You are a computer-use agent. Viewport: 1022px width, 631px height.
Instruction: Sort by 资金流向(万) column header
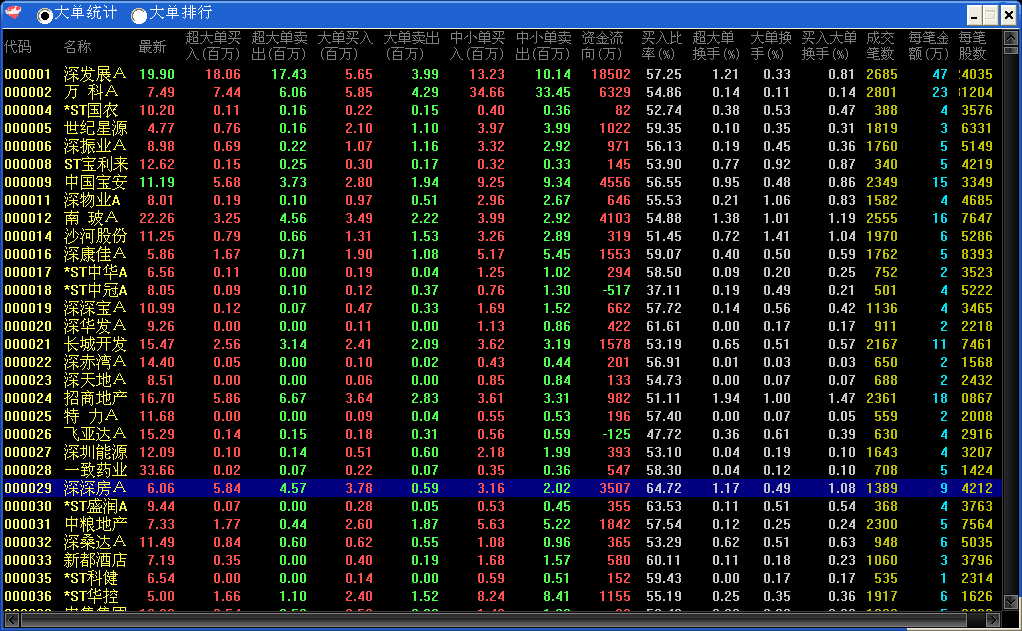(602, 46)
